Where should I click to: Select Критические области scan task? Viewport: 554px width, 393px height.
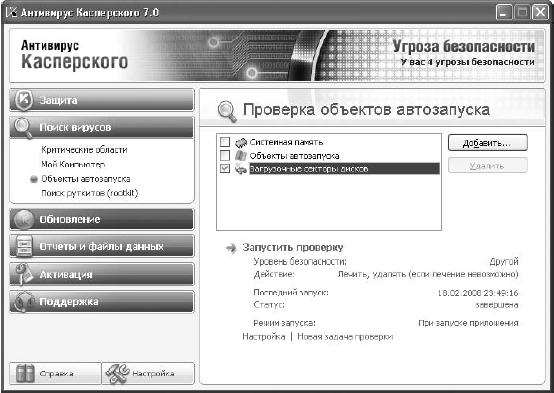coord(84,150)
